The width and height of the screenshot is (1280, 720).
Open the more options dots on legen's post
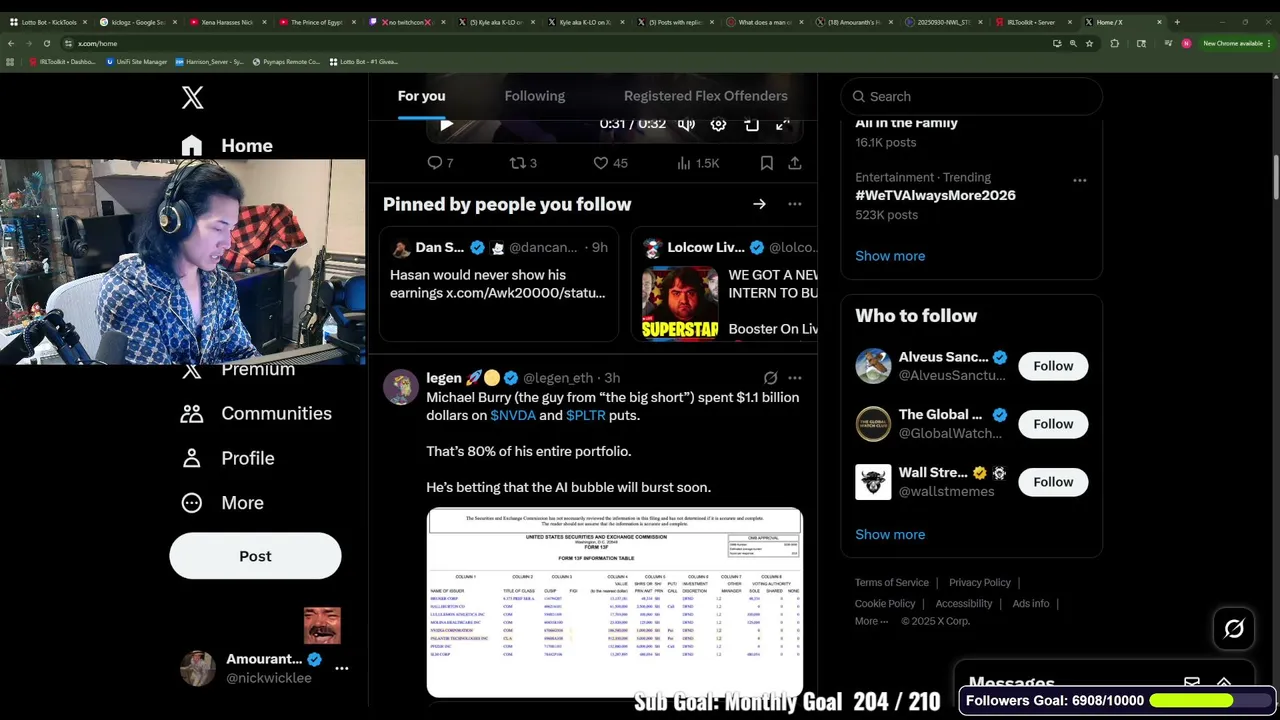(x=794, y=378)
